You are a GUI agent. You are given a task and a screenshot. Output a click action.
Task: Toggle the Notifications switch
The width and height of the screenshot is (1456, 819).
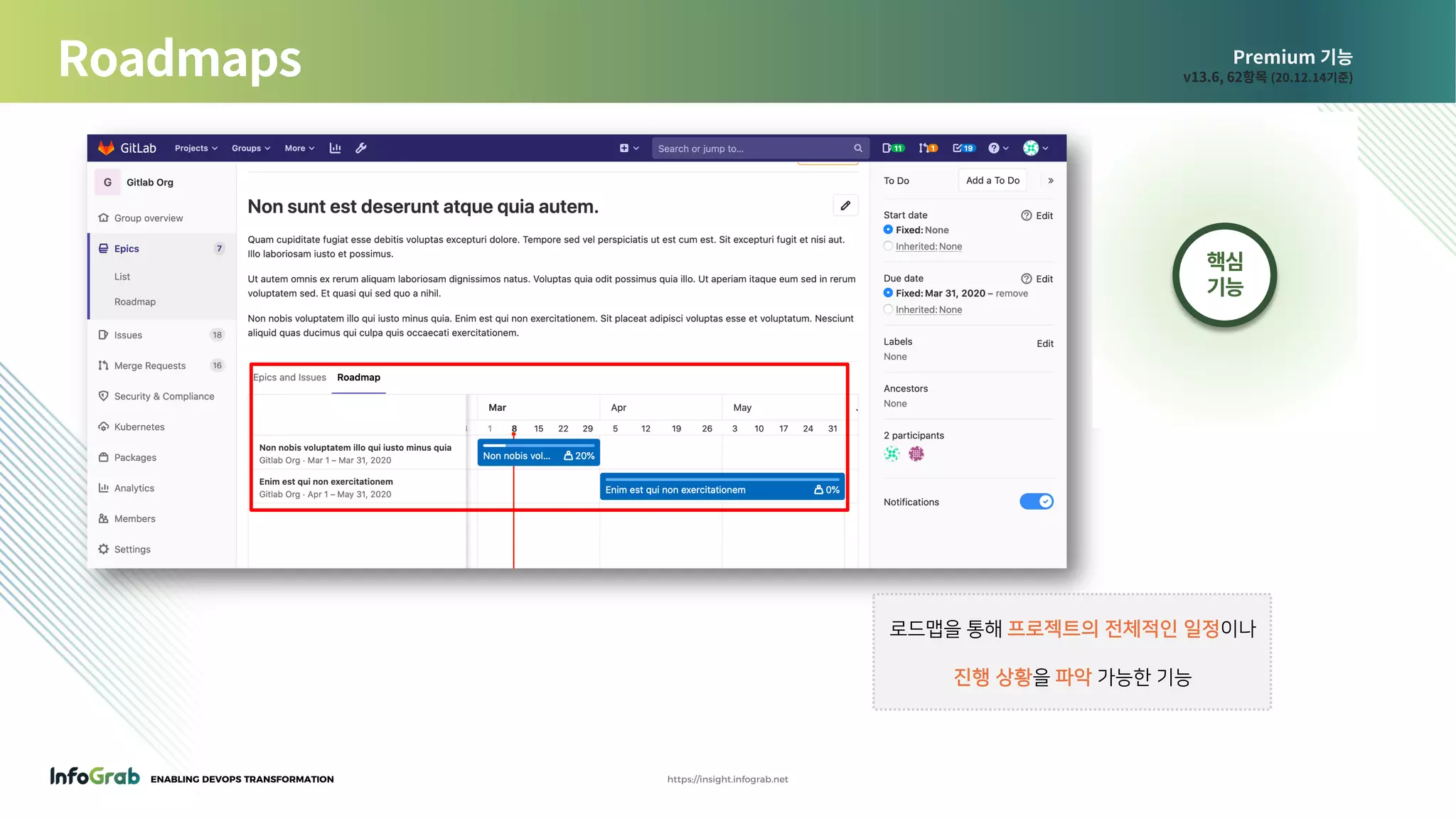(x=1037, y=501)
